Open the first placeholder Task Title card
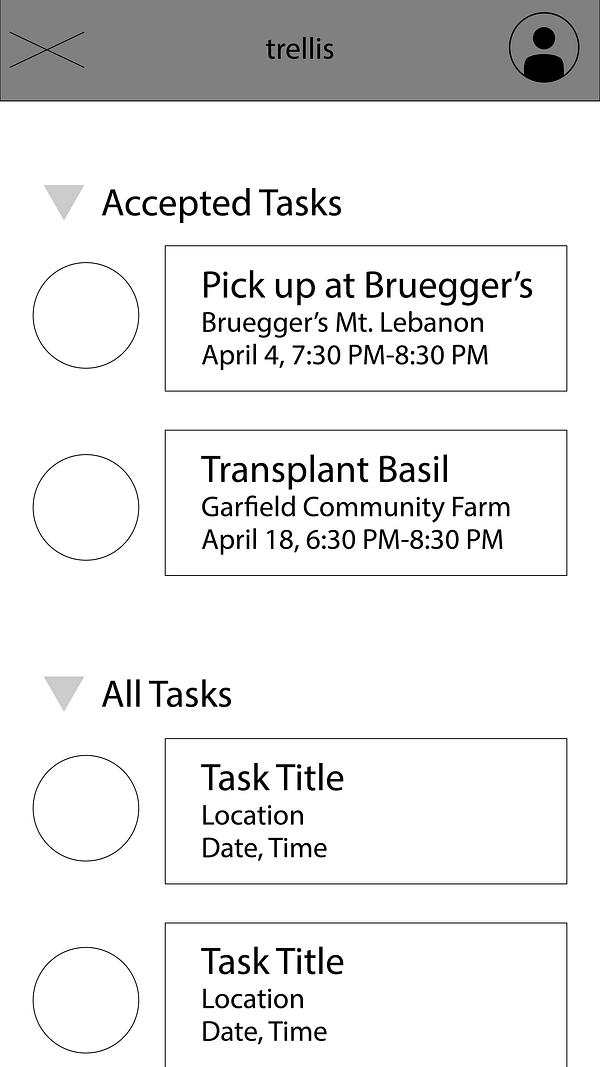 tap(366, 811)
